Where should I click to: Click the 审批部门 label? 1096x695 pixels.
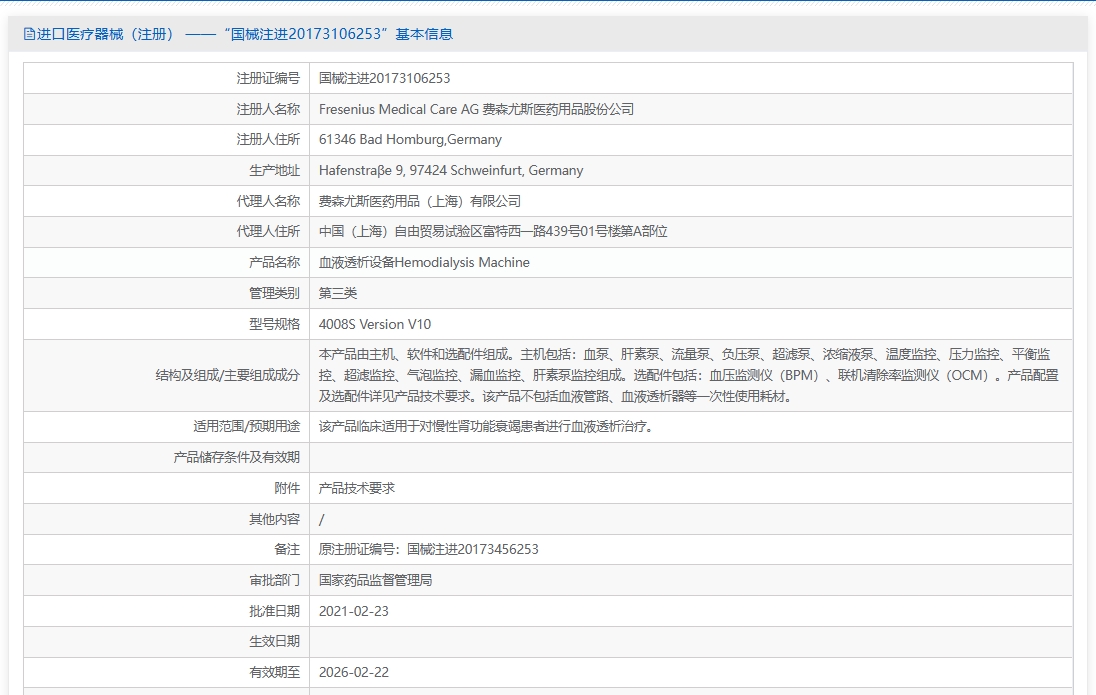click(274, 580)
